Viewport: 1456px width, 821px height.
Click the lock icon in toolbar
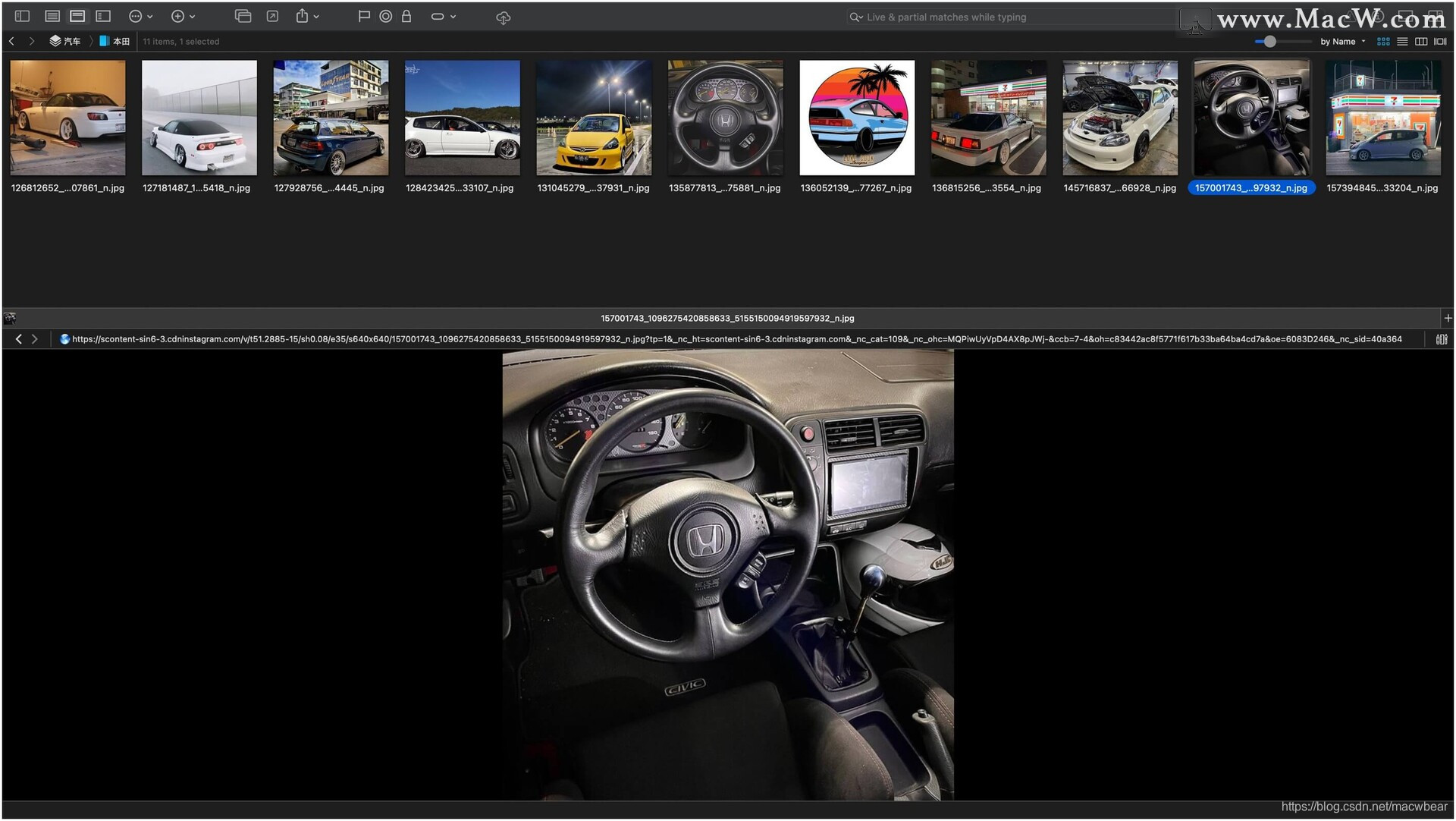pos(406,16)
